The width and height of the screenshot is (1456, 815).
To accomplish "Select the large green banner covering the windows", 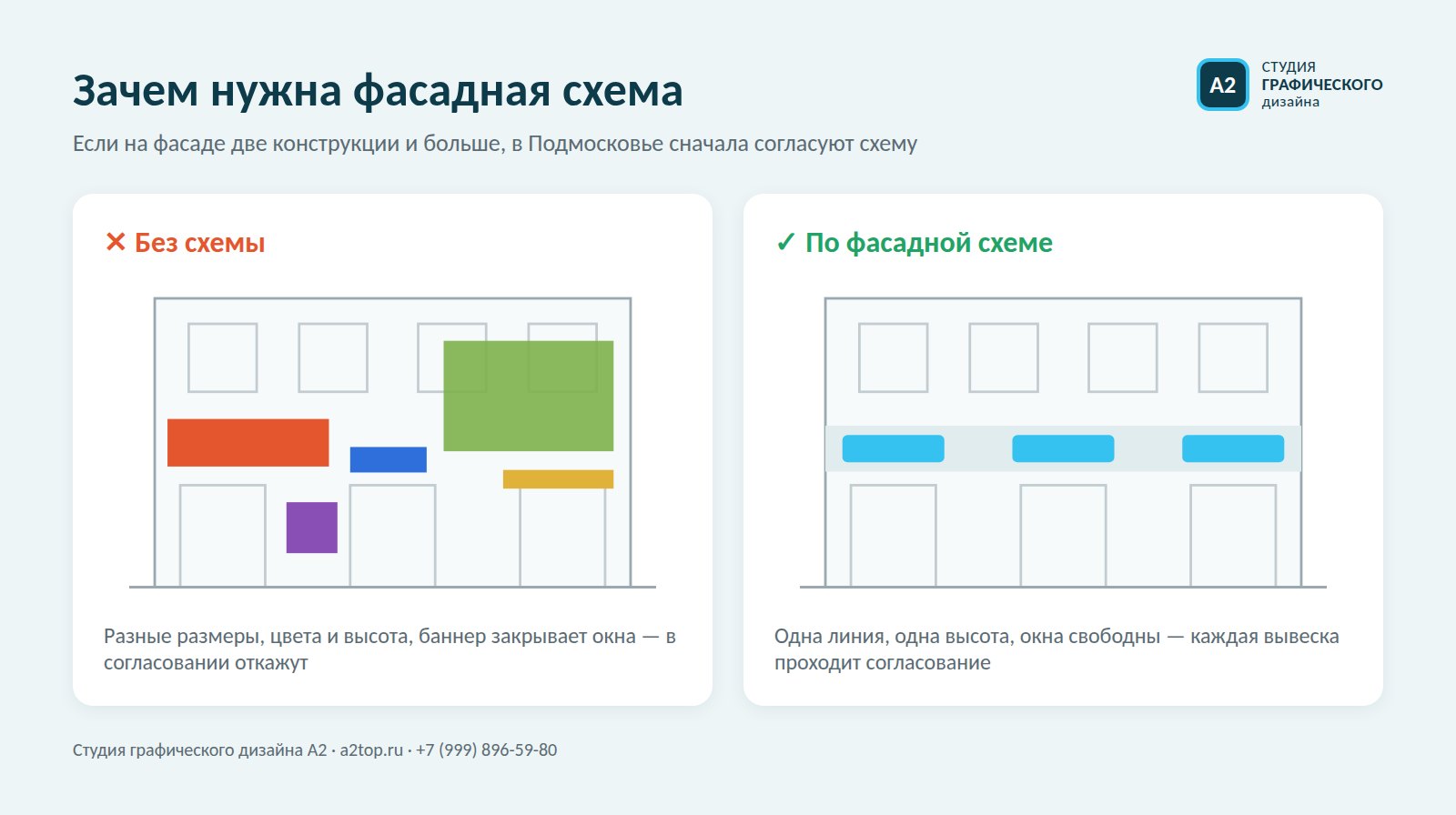I will click(x=529, y=396).
